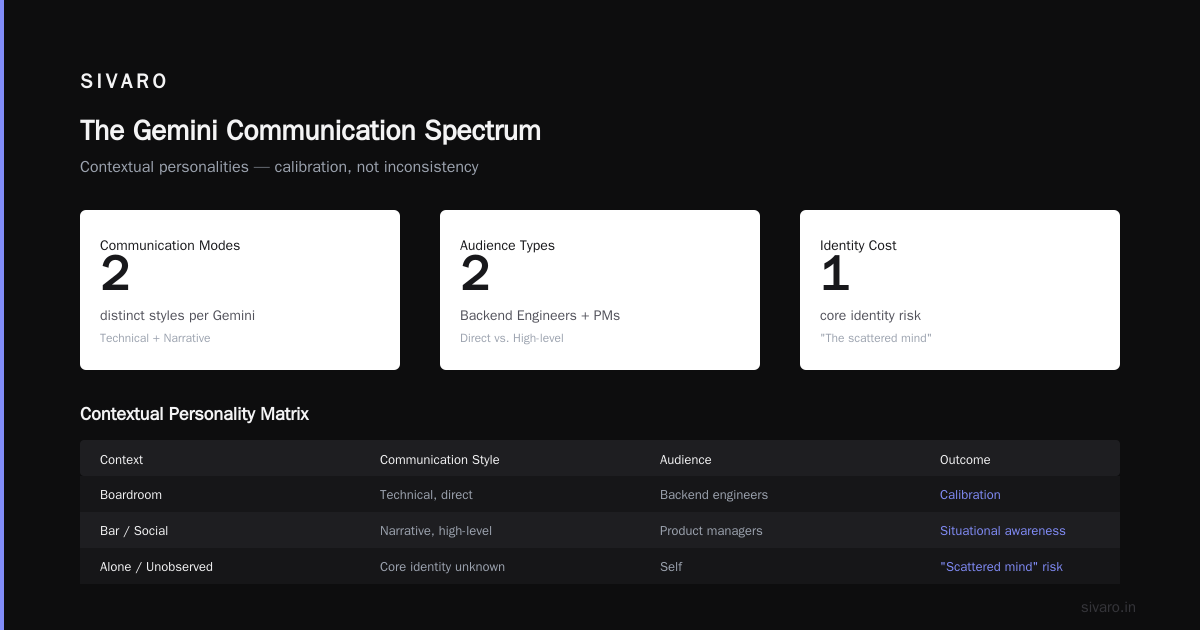This screenshot has width=1200, height=630.
Task: Select 'The Gemini Communication Spectrum' heading
Action: 310,131
